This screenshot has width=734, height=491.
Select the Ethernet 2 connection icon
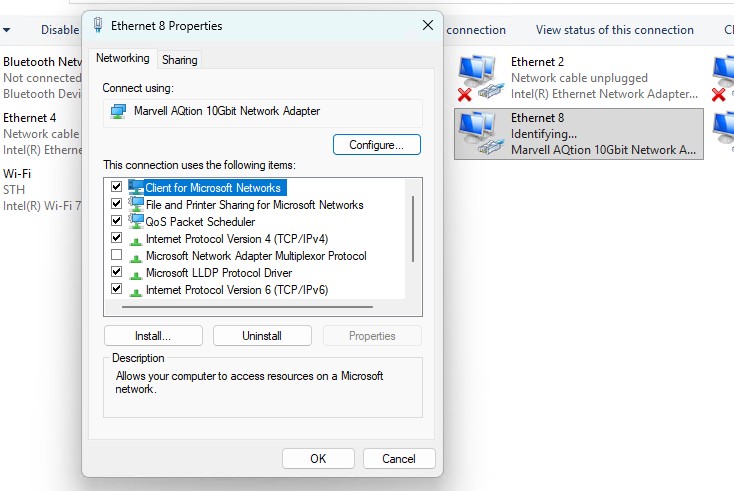click(481, 78)
